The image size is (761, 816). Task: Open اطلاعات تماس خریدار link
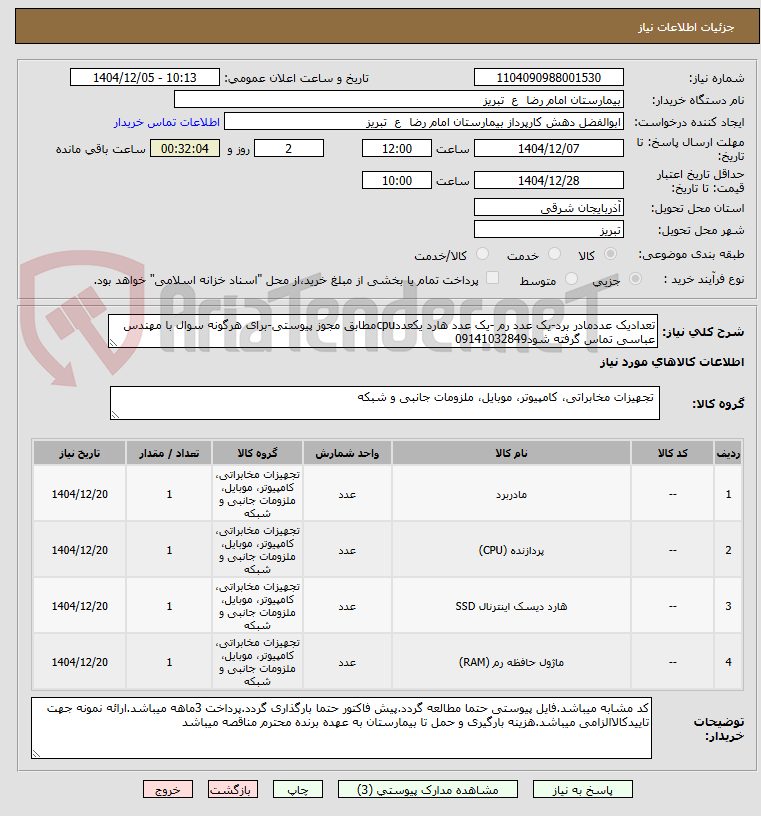167,122
